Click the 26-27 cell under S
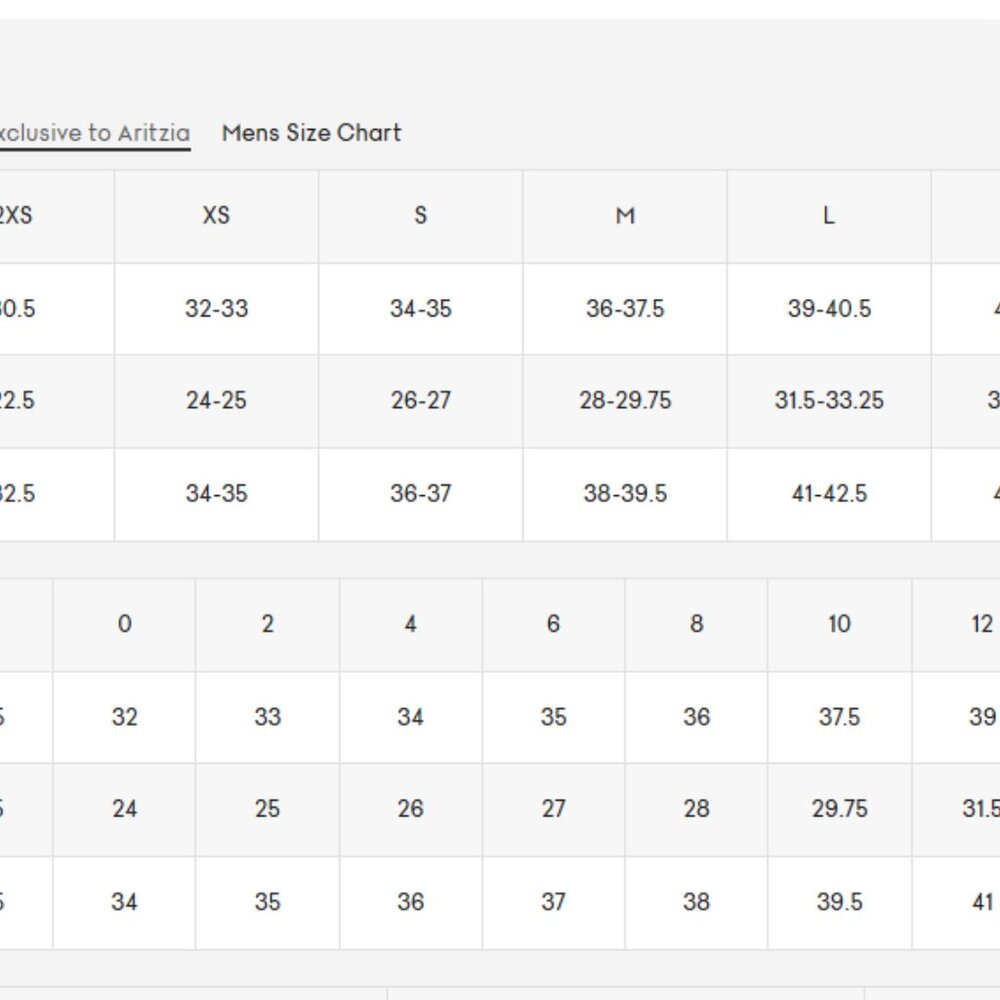The width and height of the screenshot is (1000, 1000). 420,401
